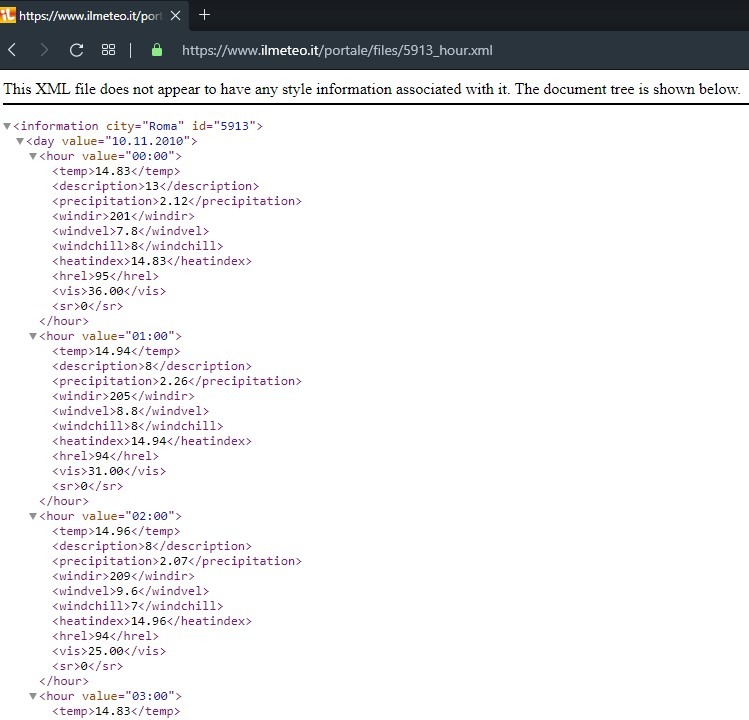Click the windir 201 line

123,216
